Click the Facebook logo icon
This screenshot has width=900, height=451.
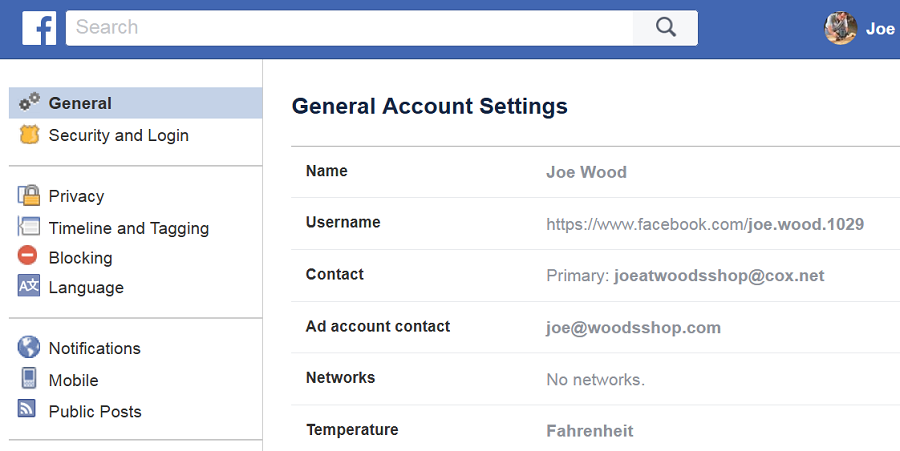[39, 28]
